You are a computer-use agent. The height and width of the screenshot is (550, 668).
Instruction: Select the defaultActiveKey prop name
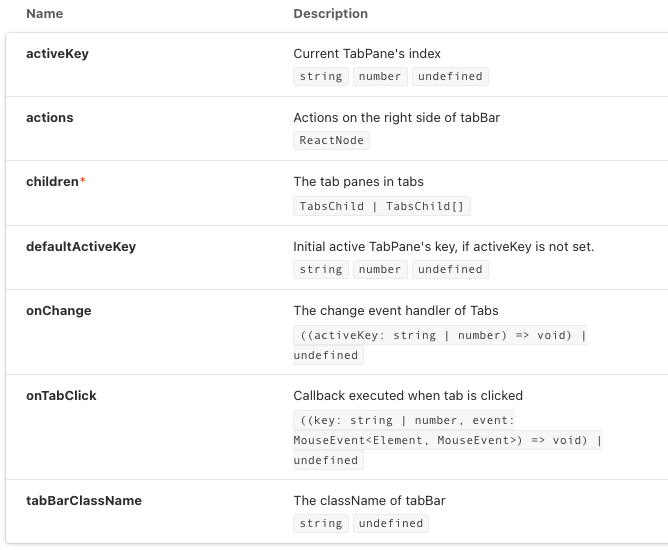pos(80,246)
